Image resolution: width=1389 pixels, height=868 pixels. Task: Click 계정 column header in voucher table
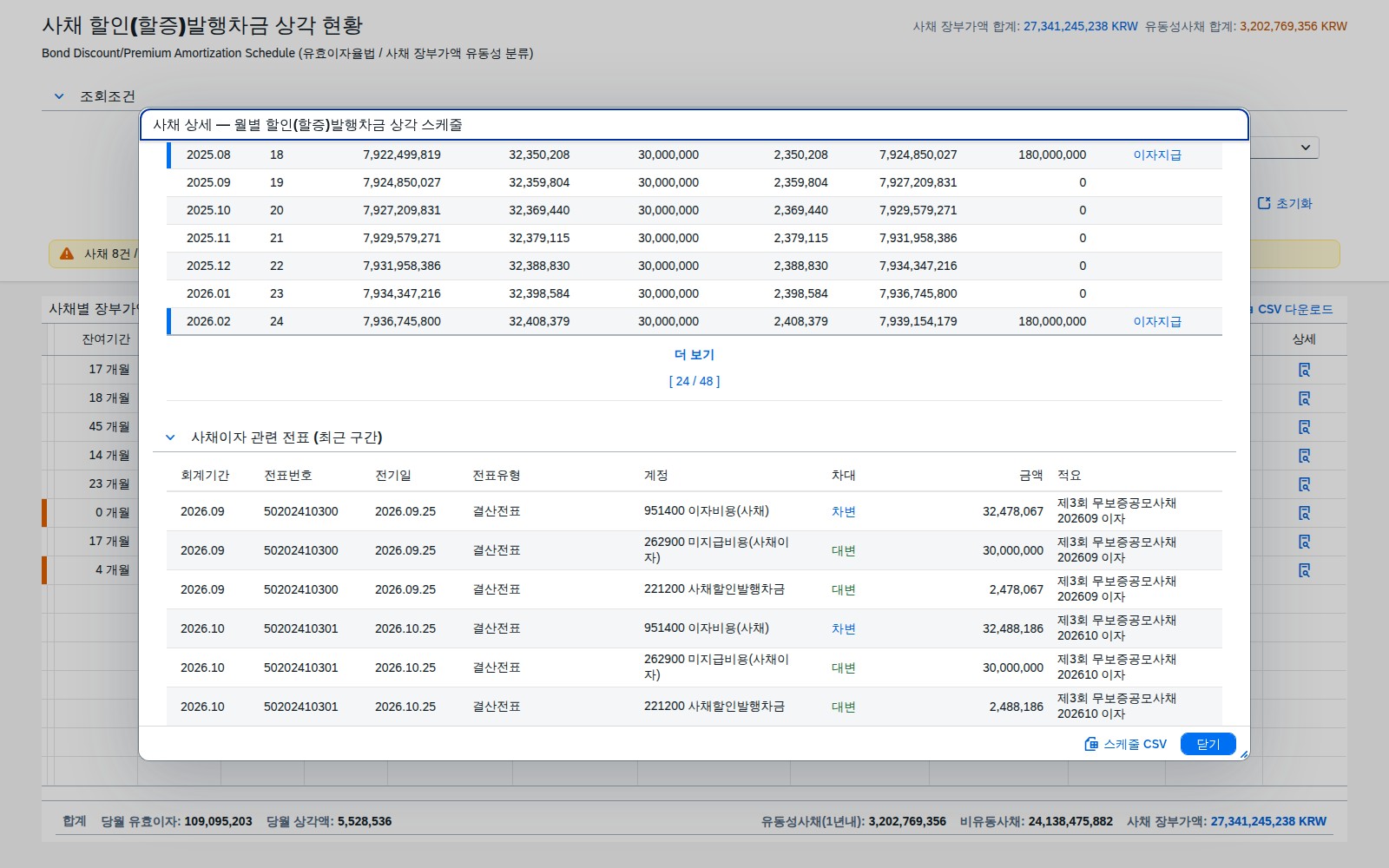click(x=656, y=475)
